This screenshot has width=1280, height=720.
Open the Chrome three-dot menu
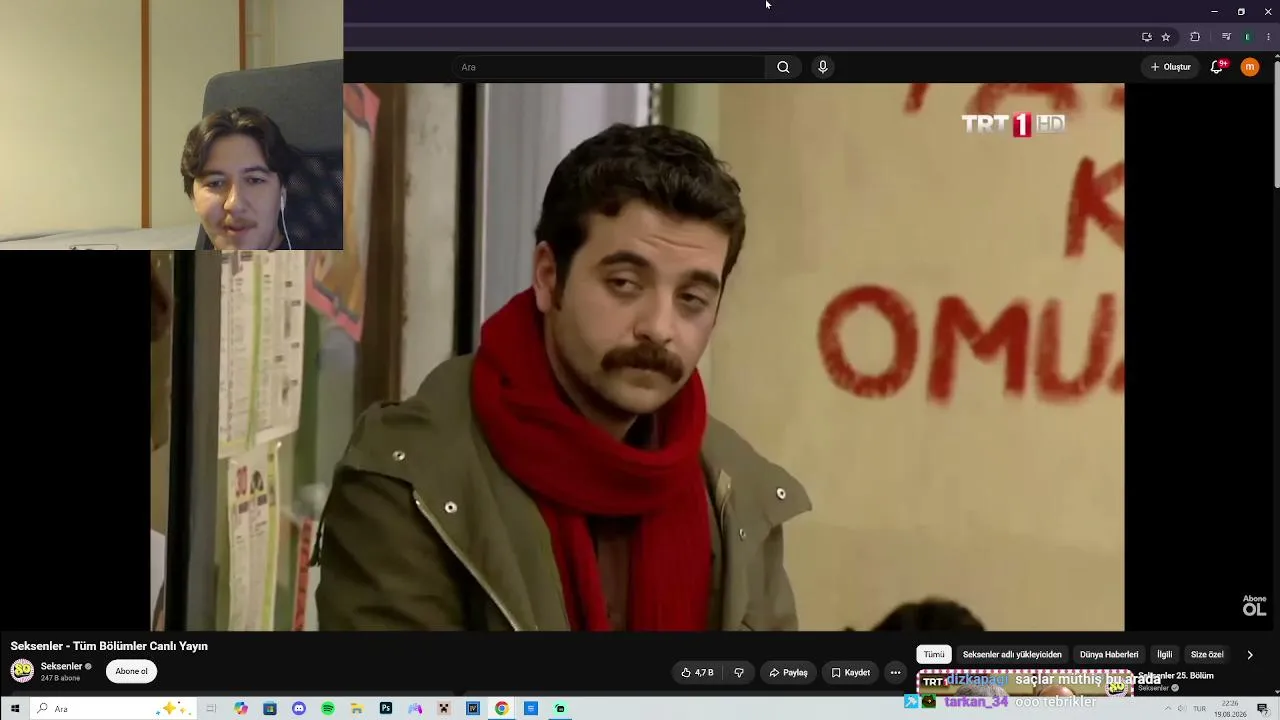pos(1268,37)
